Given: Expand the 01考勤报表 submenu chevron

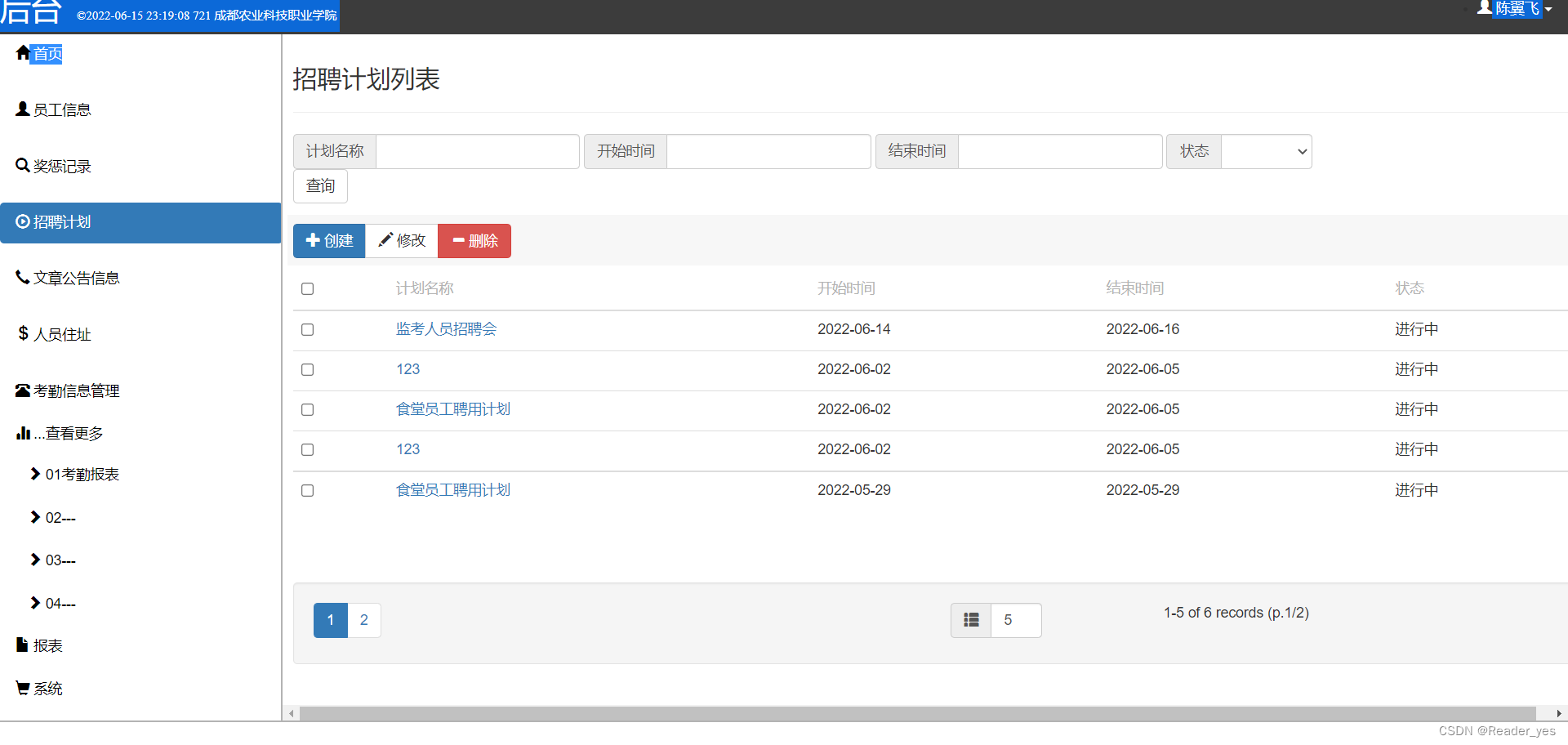Looking at the screenshot, I should click(35, 474).
